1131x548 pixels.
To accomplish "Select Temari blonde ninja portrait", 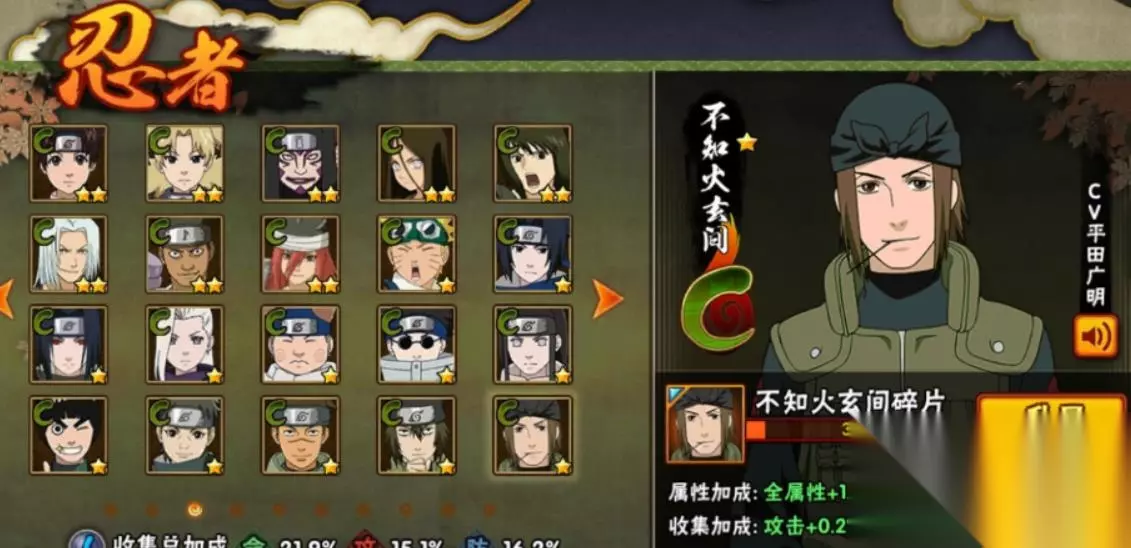I will [x=185, y=163].
